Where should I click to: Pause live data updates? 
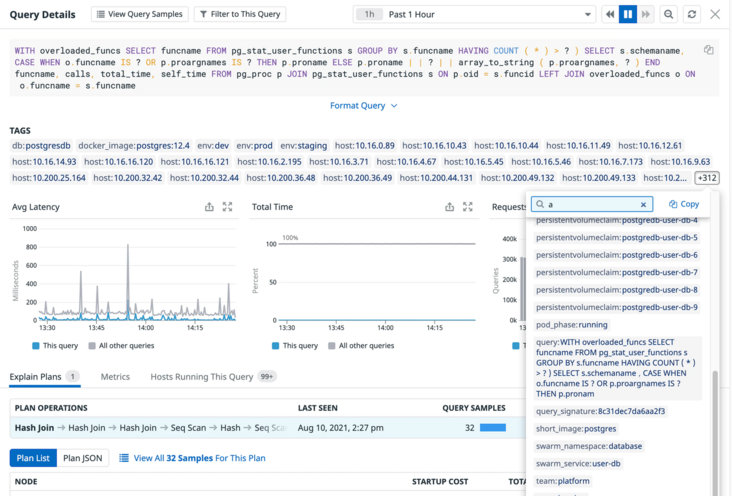tap(628, 15)
